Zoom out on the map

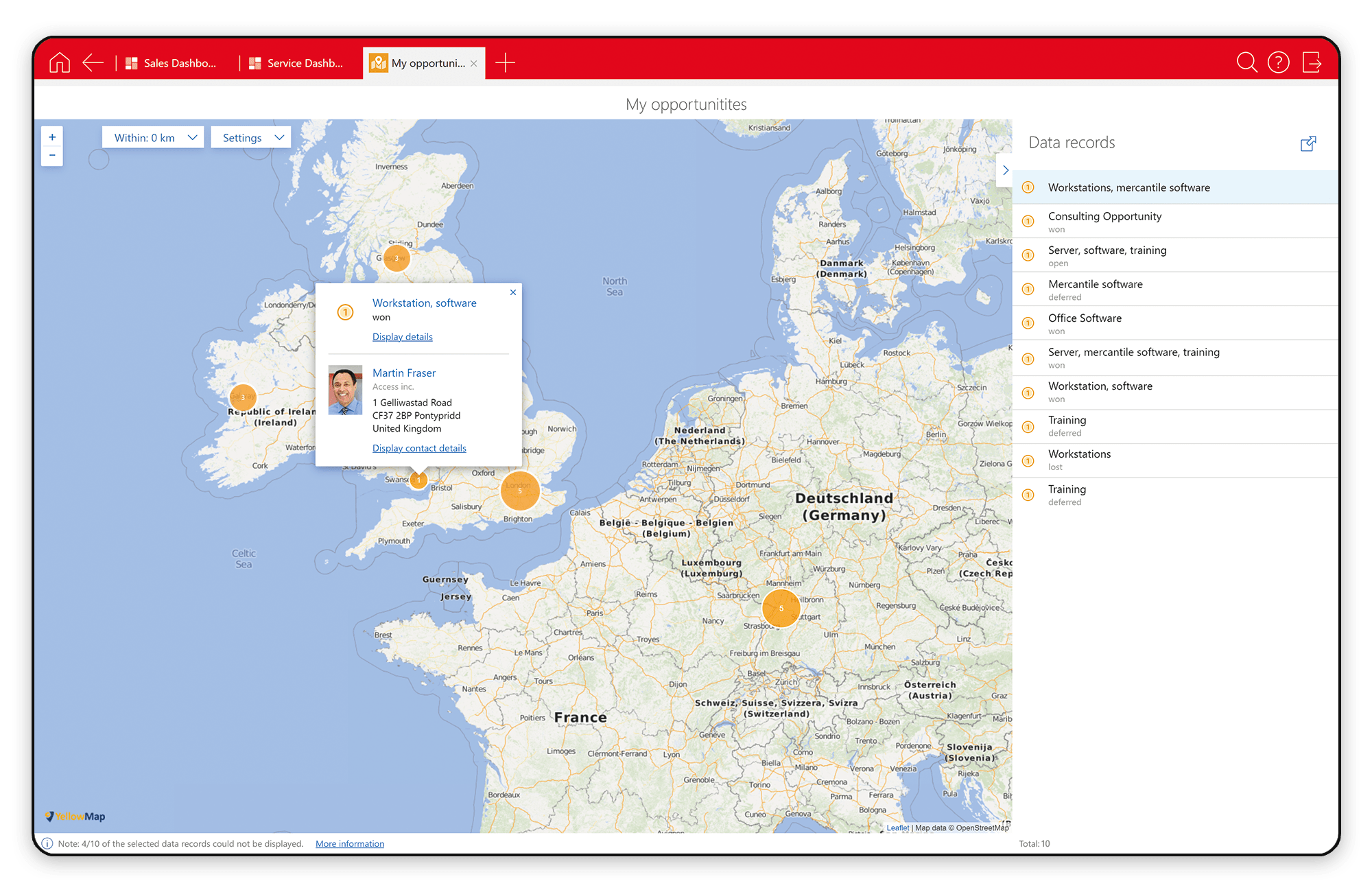click(52, 156)
